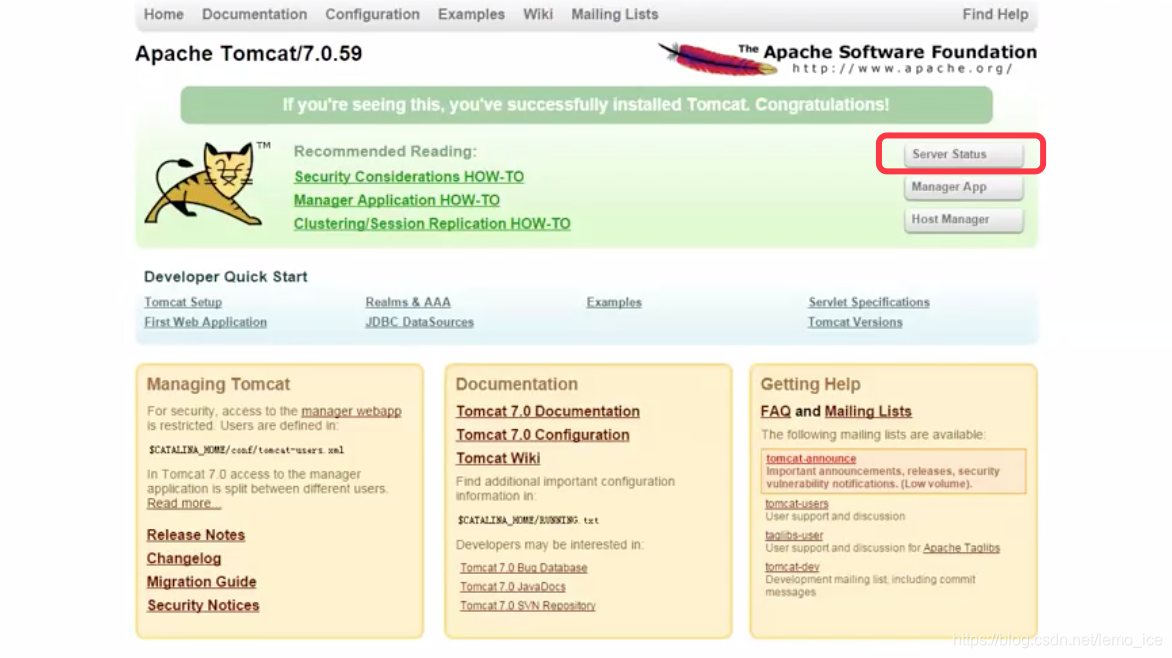Viewport: 1172px width, 658px height.
Task: Select Examples in the top navigation bar
Action: tap(471, 14)
